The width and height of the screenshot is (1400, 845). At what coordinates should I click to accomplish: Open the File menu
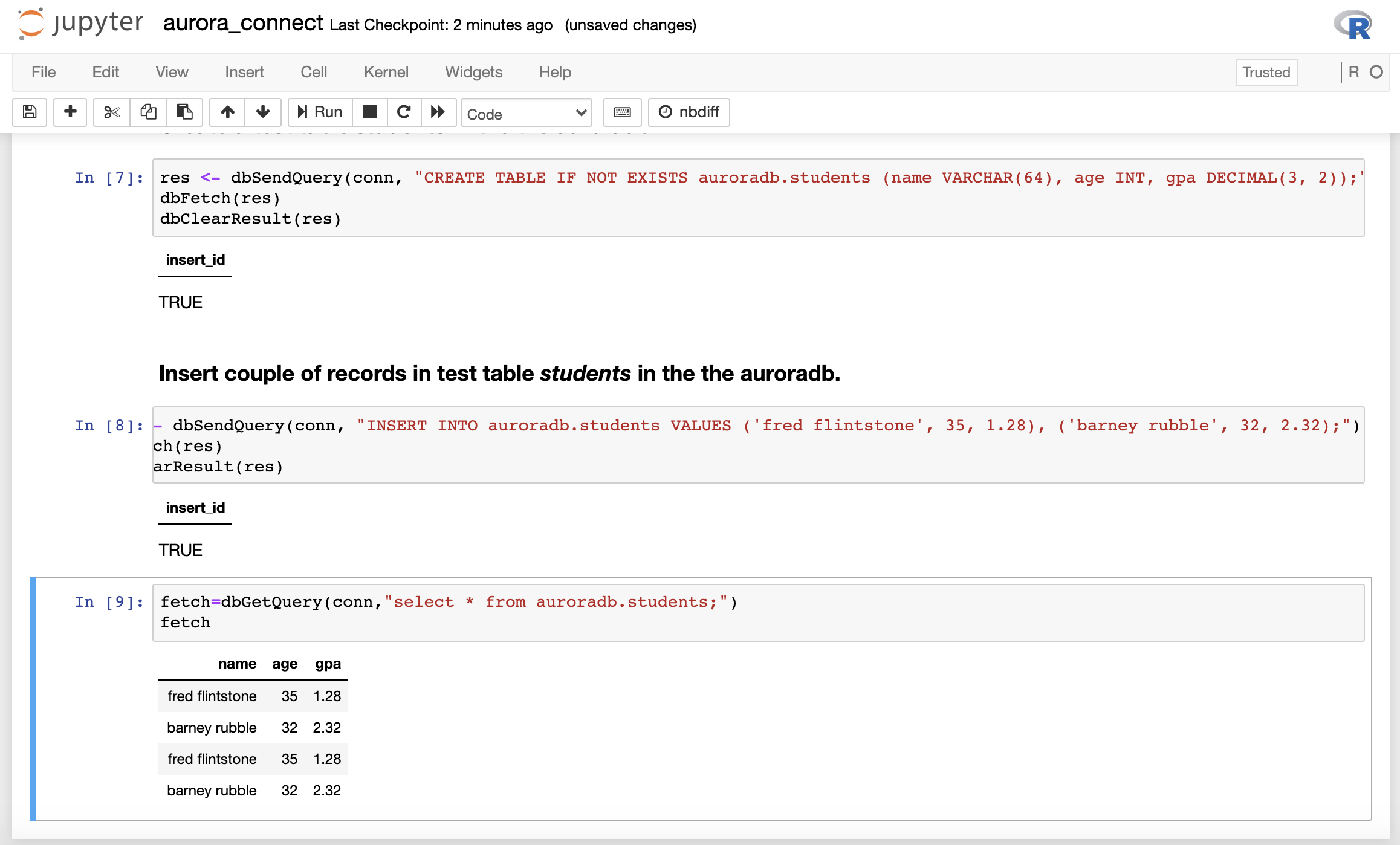(x=44, y=72)
